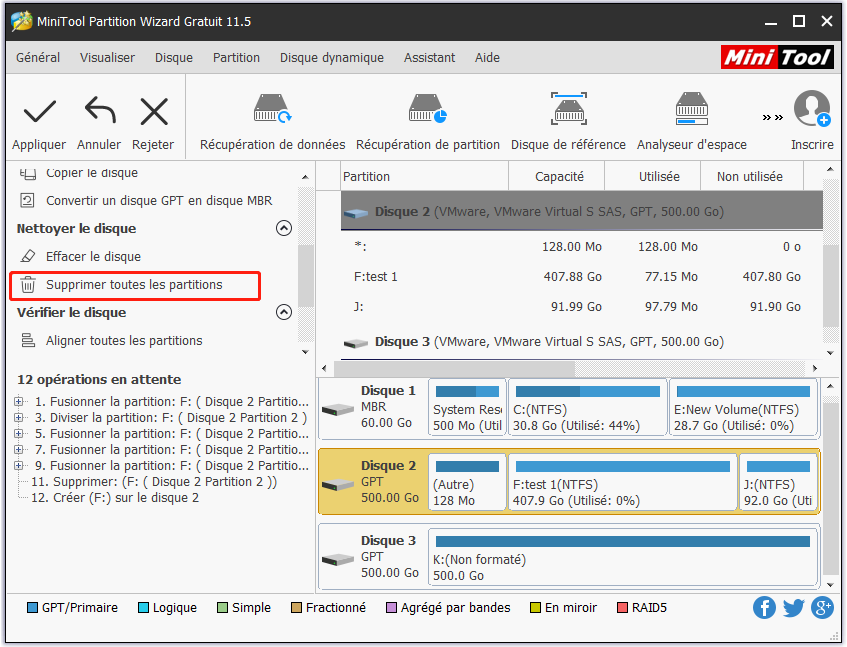Select F:test 1(NTFS) 407.9 Go block
Image resolution: width=847 pixels, height=647 pixels.
click(x=622, y=482)
